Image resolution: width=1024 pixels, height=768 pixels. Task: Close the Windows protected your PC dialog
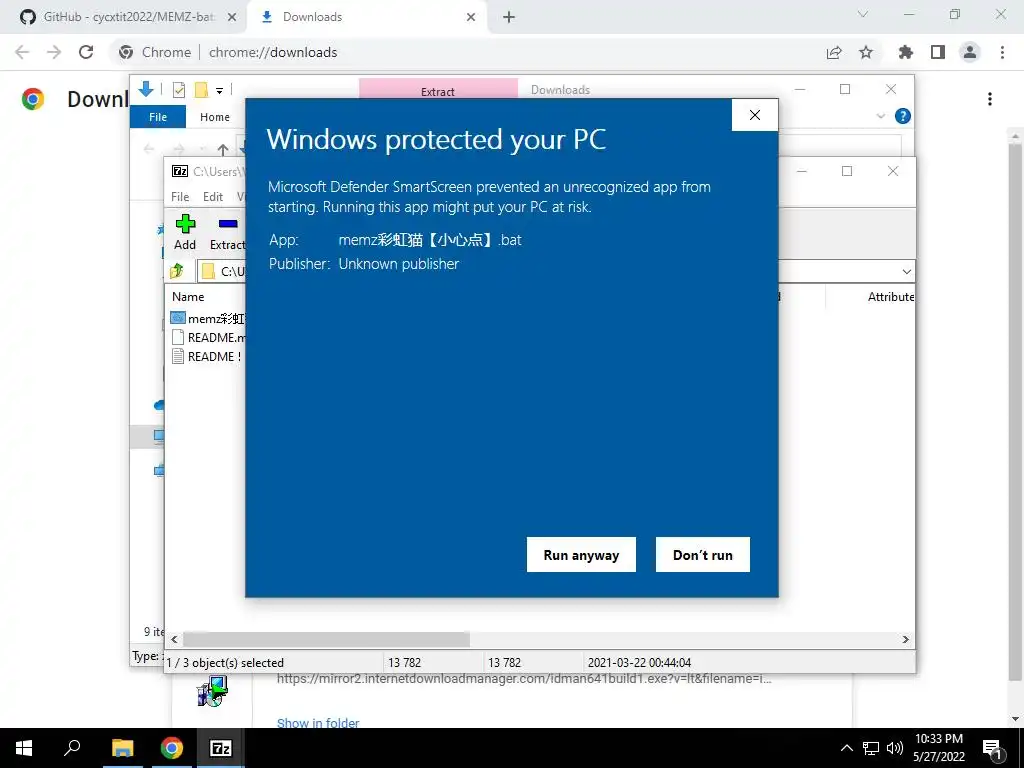(755, 115)
